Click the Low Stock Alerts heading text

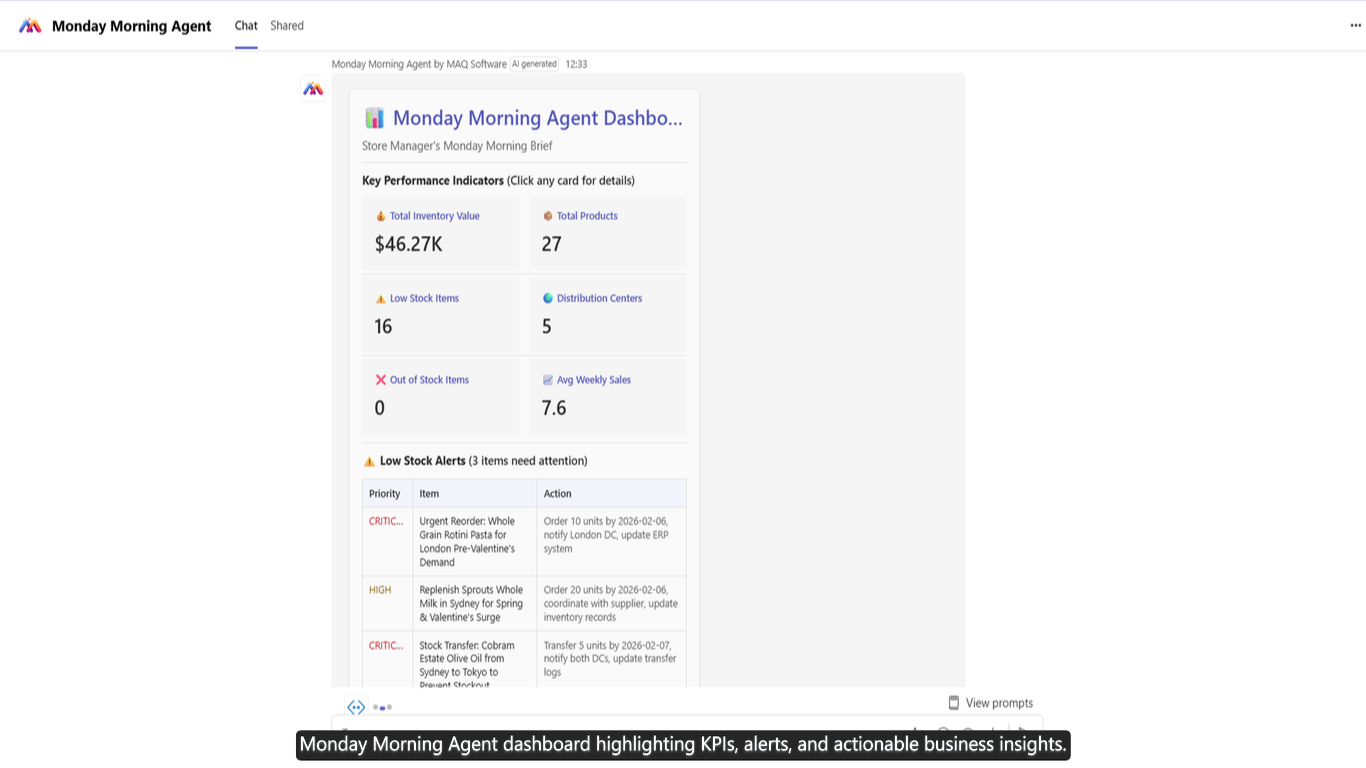(x=423, y=461)
